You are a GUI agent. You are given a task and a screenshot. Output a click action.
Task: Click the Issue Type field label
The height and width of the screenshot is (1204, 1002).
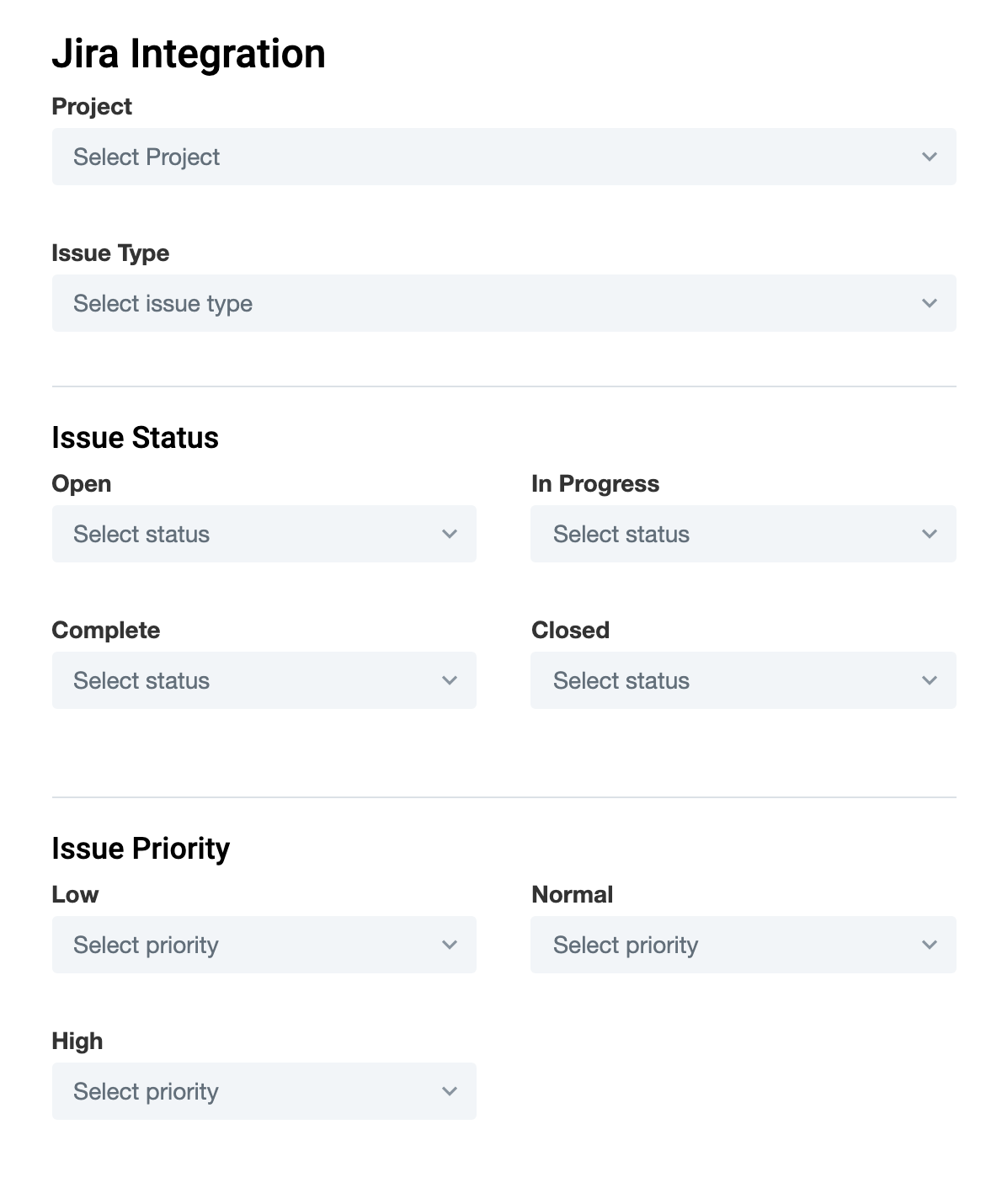(110, 253)
